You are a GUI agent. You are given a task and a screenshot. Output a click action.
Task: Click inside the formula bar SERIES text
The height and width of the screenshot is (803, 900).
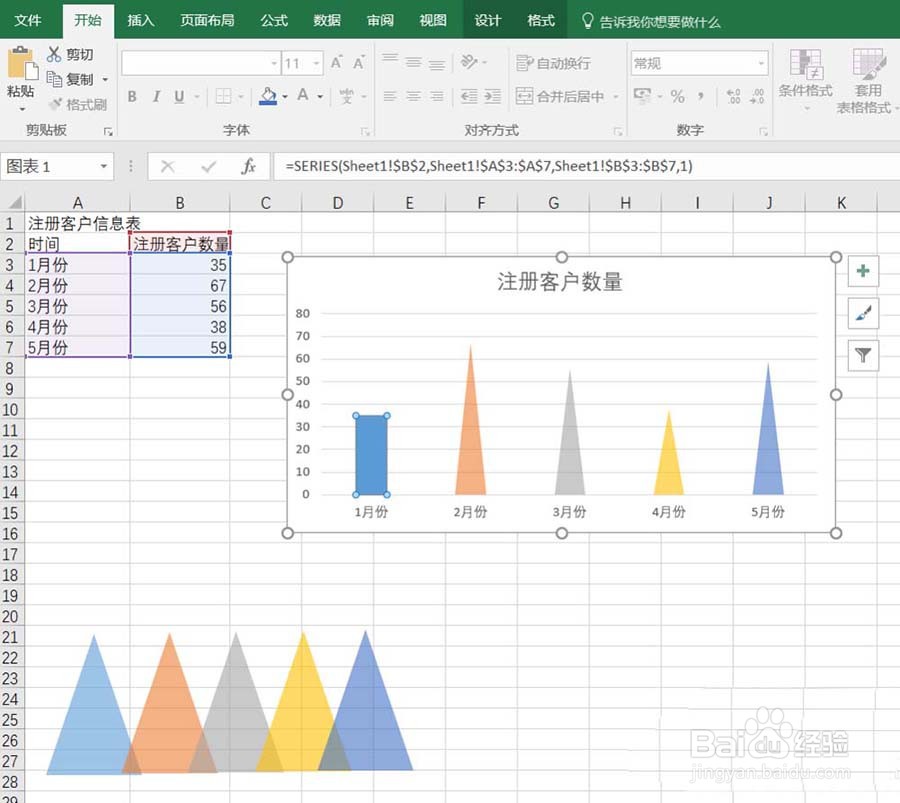pyautogui.click(x=489, y=166)
